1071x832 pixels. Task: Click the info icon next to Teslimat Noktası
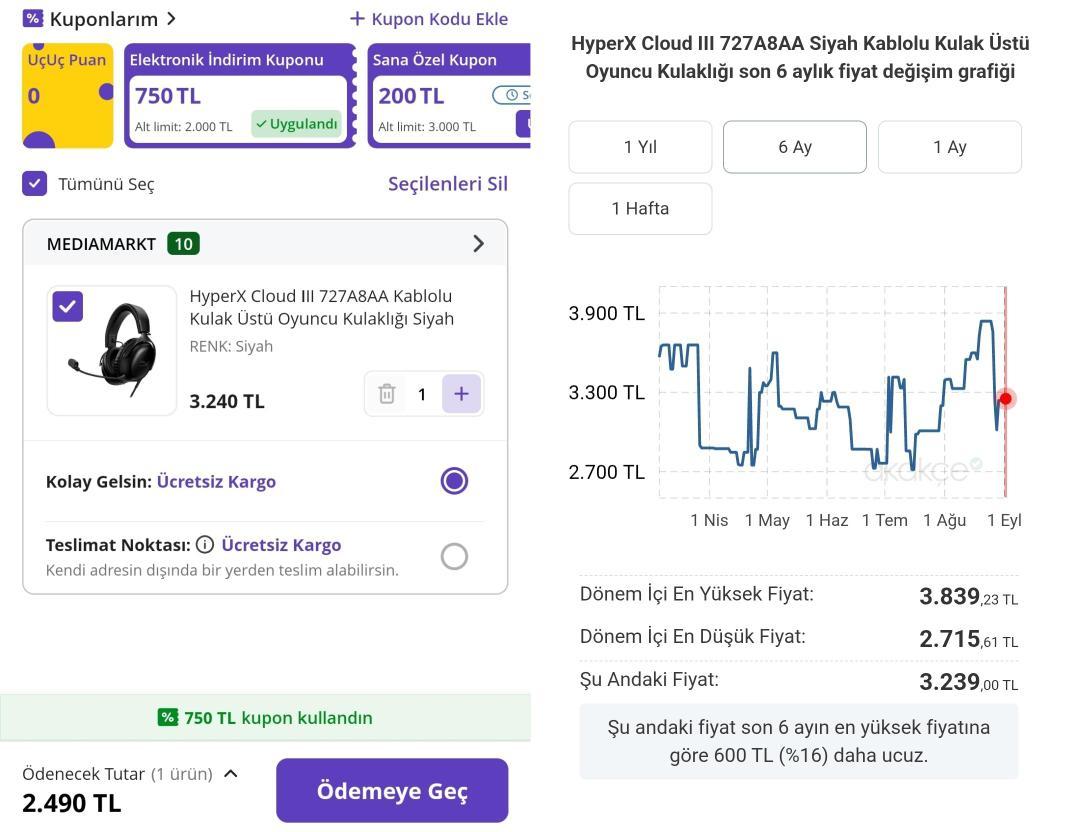(205, 545)
